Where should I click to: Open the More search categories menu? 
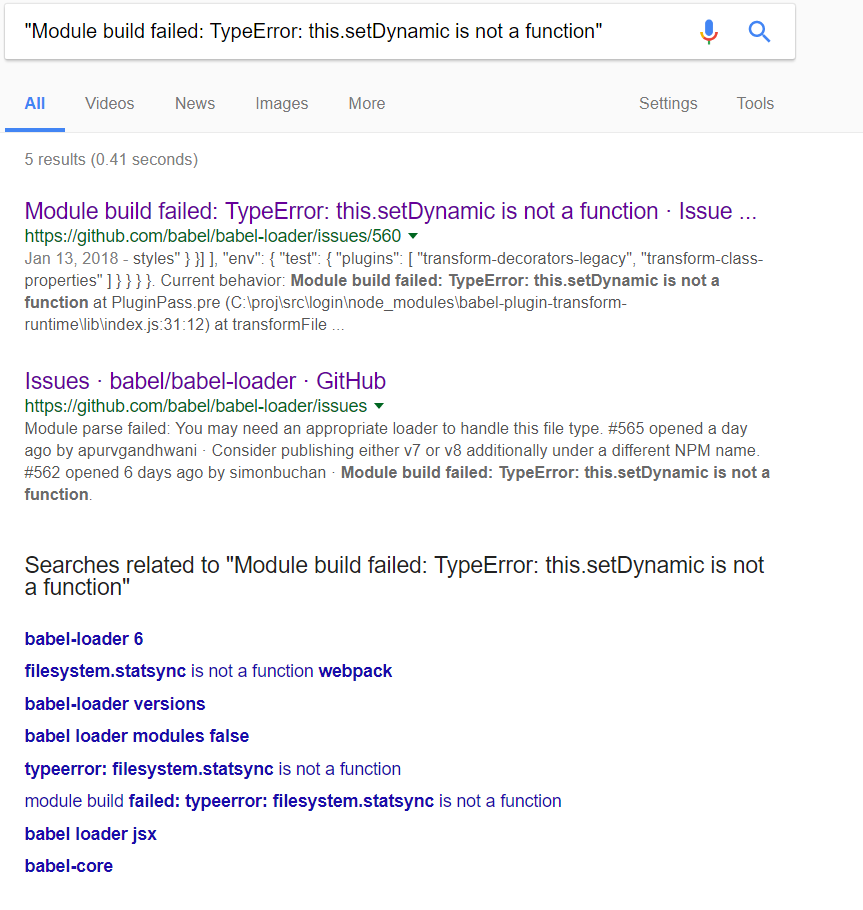coord(367,103)
